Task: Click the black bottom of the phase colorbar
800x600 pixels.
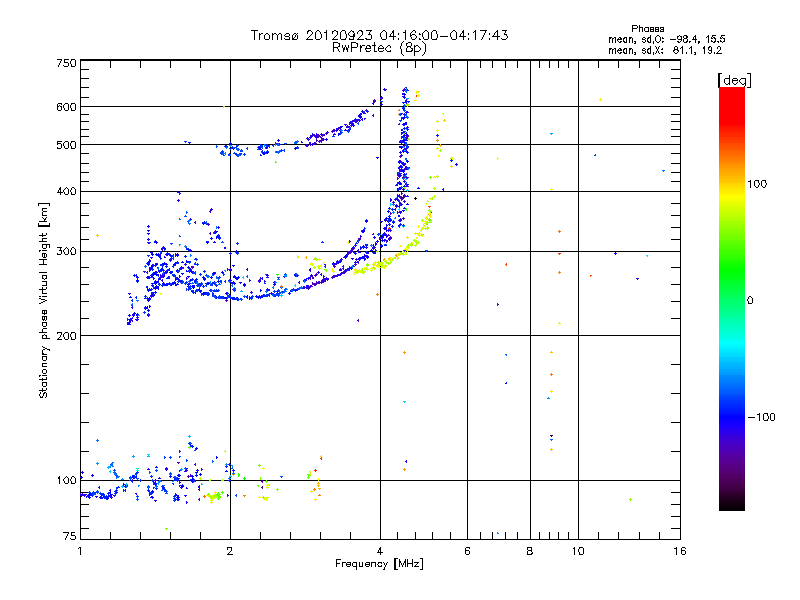Action: click(732, 503)
